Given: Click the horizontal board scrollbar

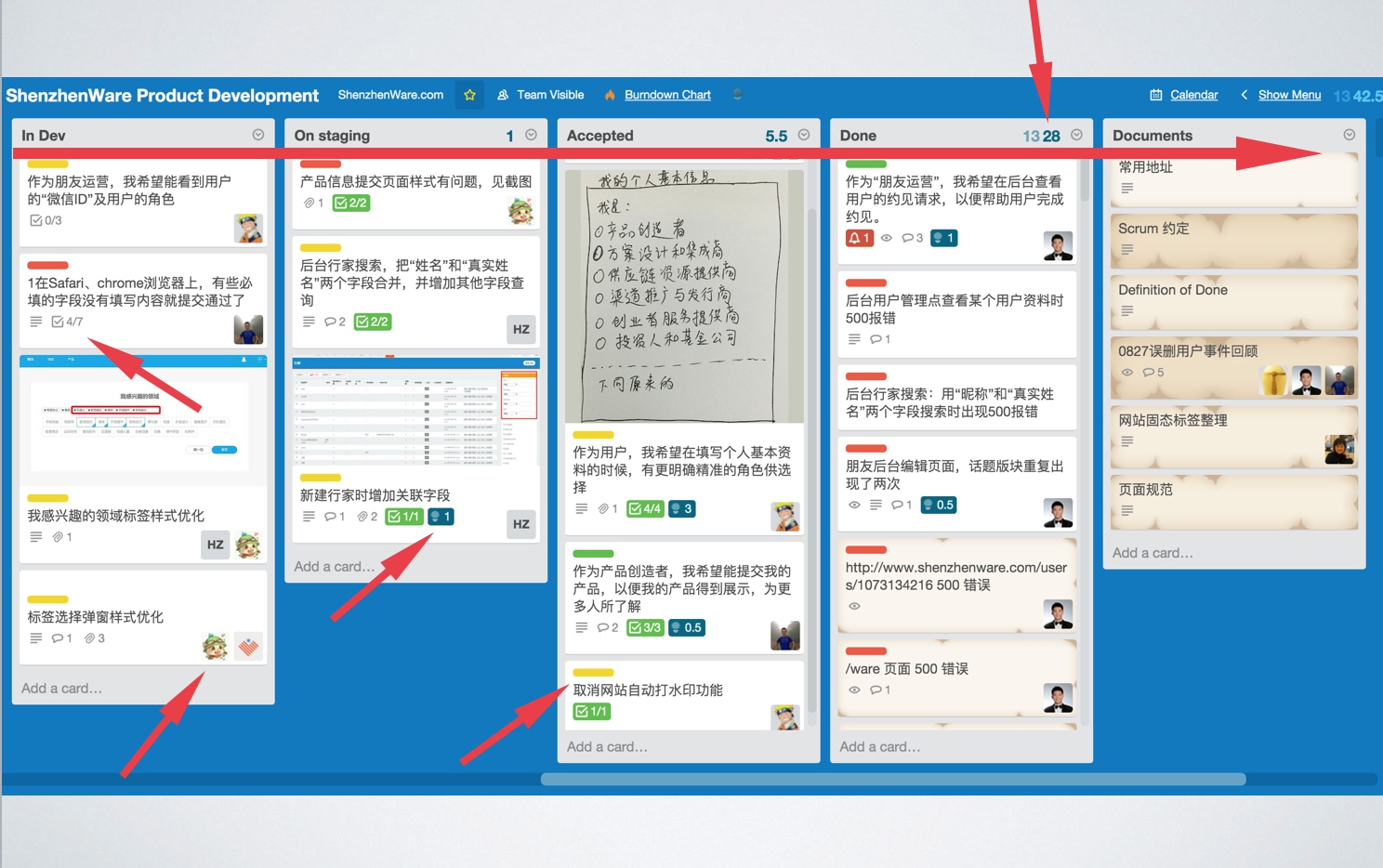Looking at the screenshot, I should (x=892, y=780).
